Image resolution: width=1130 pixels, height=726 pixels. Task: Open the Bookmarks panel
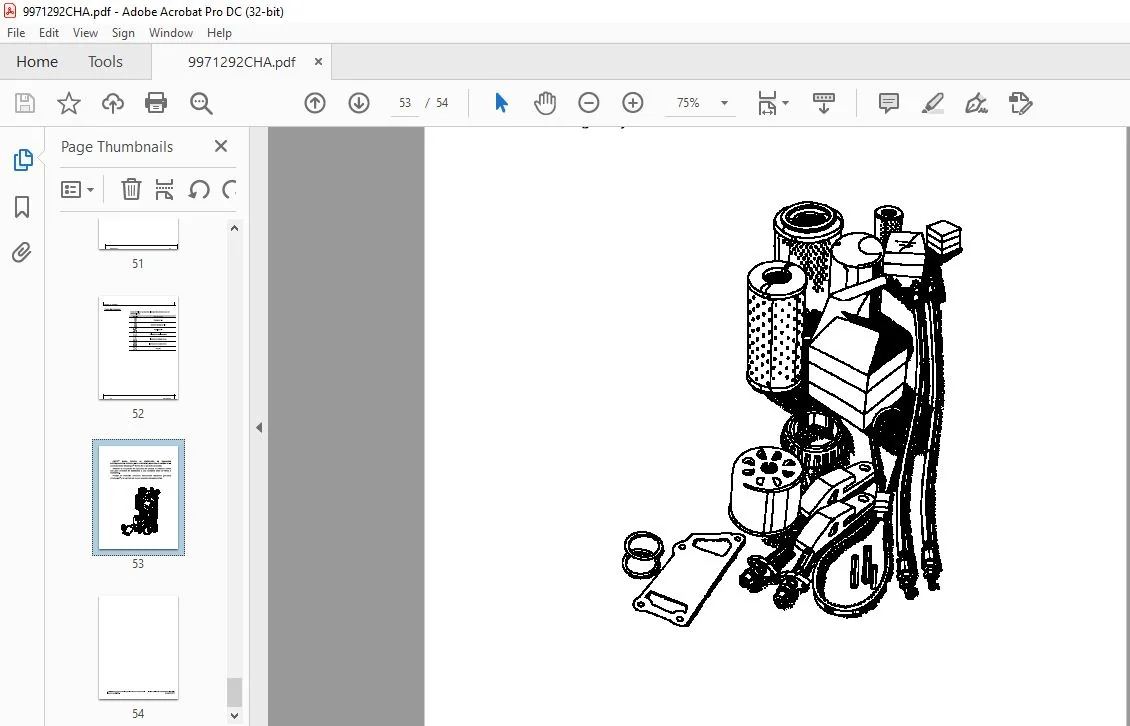22,207
